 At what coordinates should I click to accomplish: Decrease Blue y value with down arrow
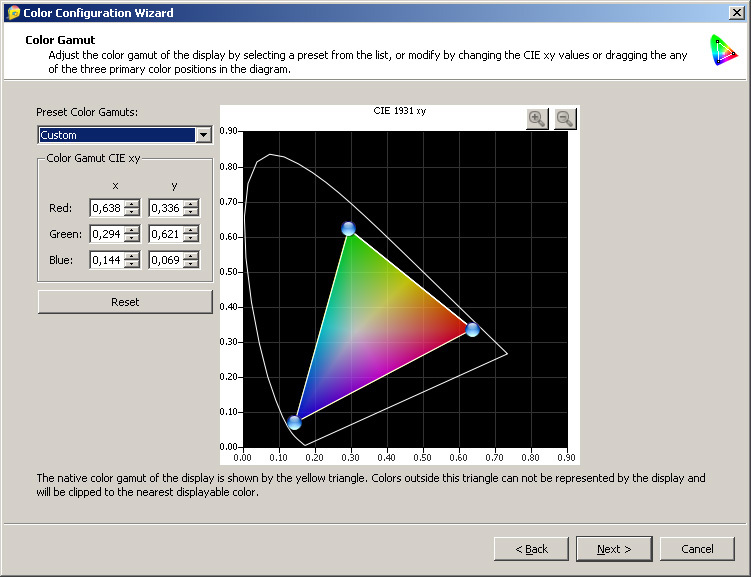(191, 264)
